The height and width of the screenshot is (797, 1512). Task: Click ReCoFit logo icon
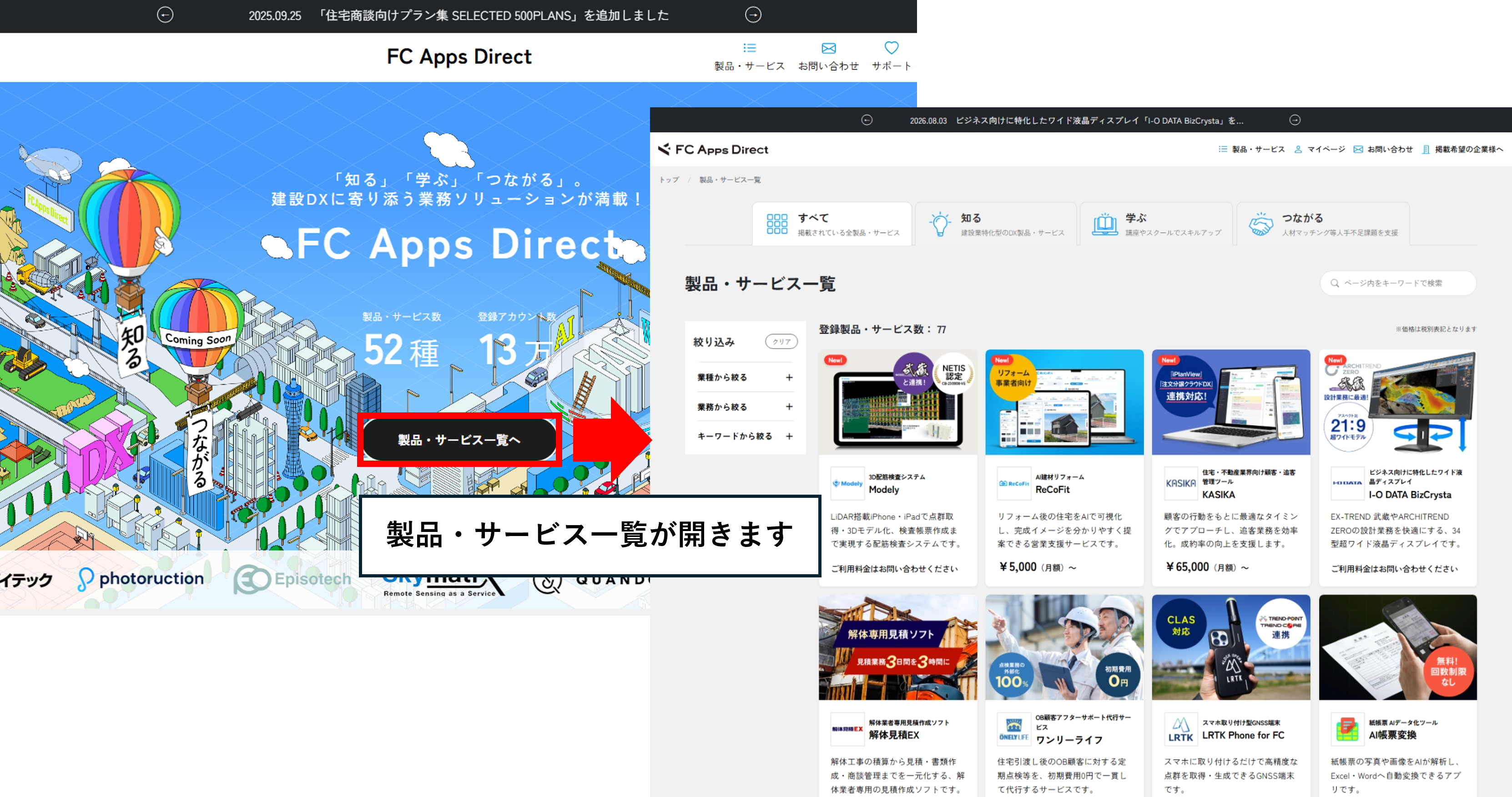1013,484
